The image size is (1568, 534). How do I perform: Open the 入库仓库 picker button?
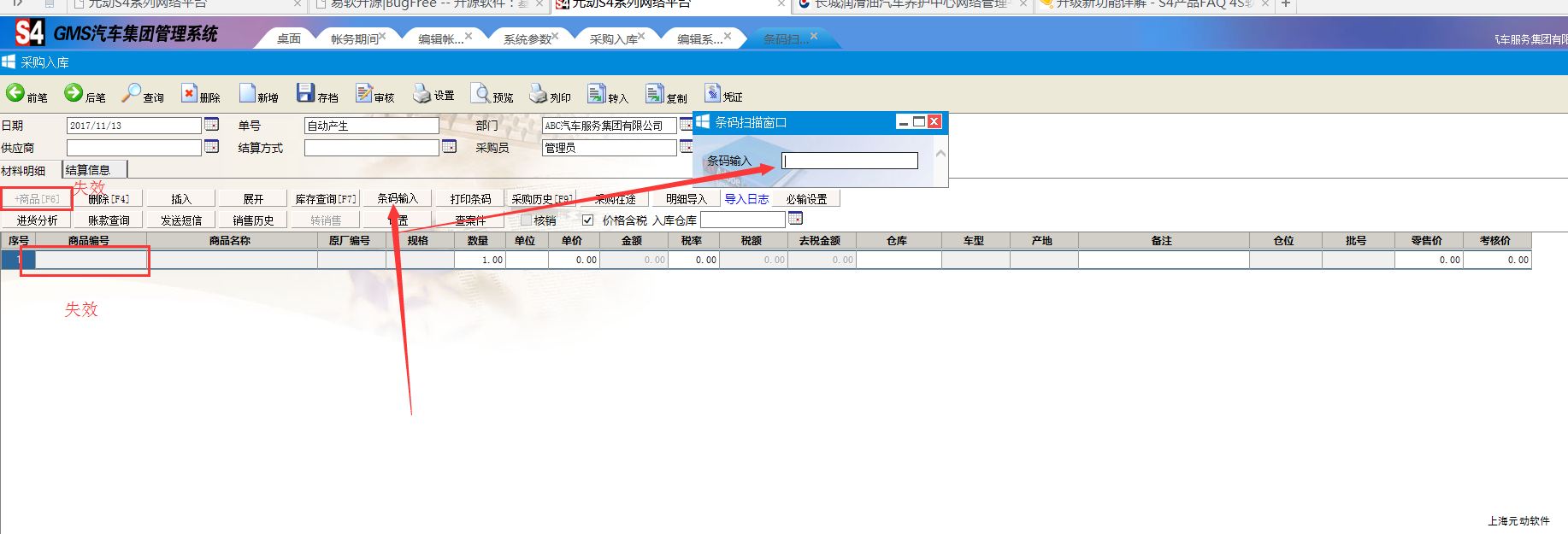795,220
